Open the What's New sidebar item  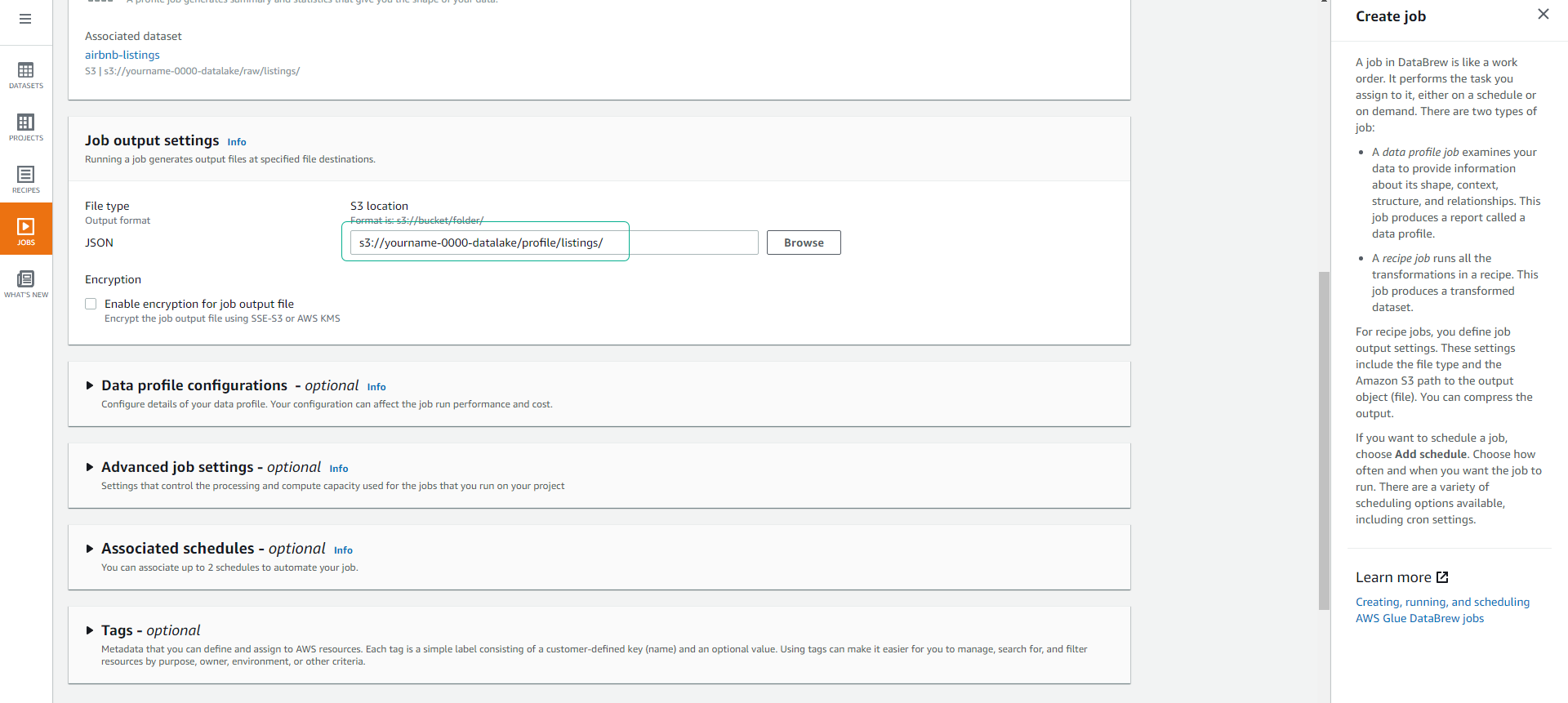point(26,284)
